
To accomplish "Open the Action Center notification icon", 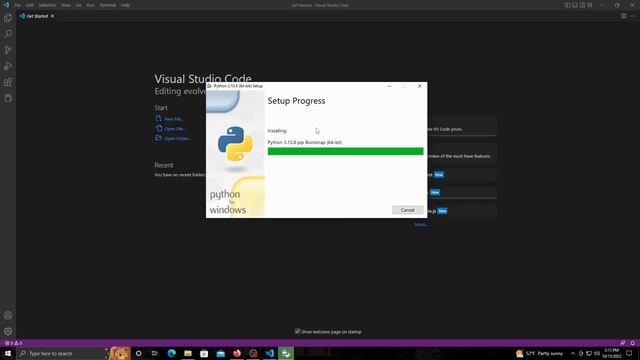I will coord(629,353).
